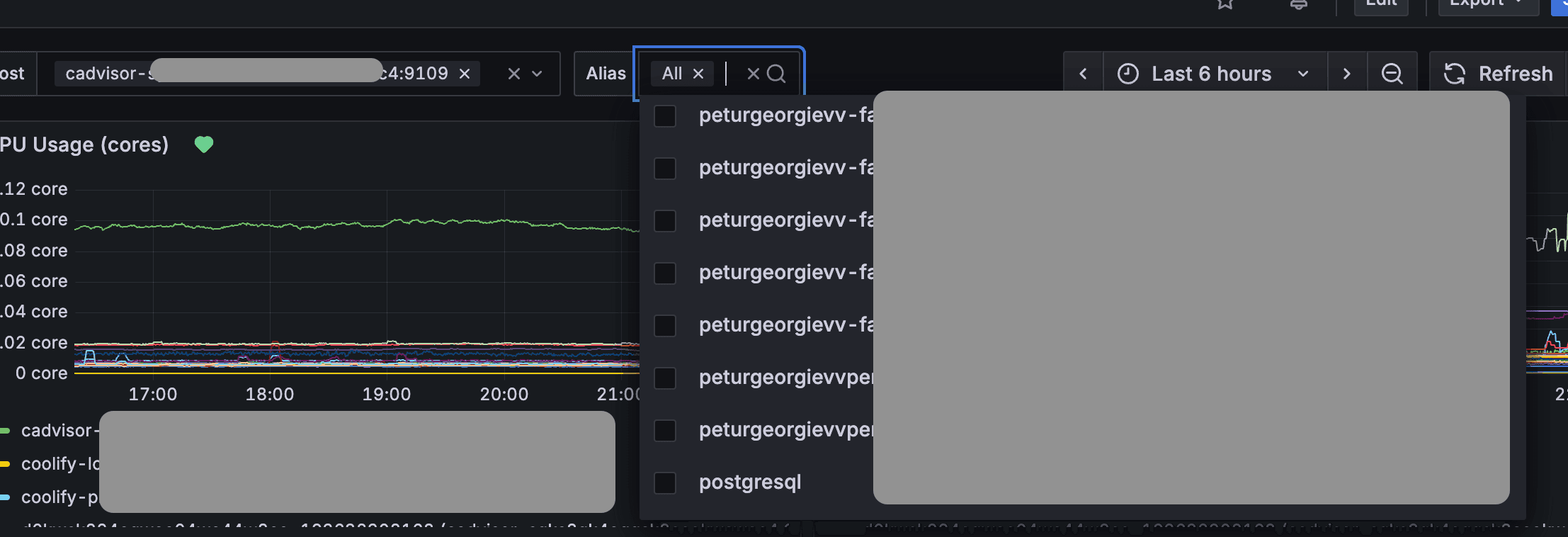The image size is (1568, 537).
Task: Toggle the coolify-lo legend series
Action: [60, 464]
